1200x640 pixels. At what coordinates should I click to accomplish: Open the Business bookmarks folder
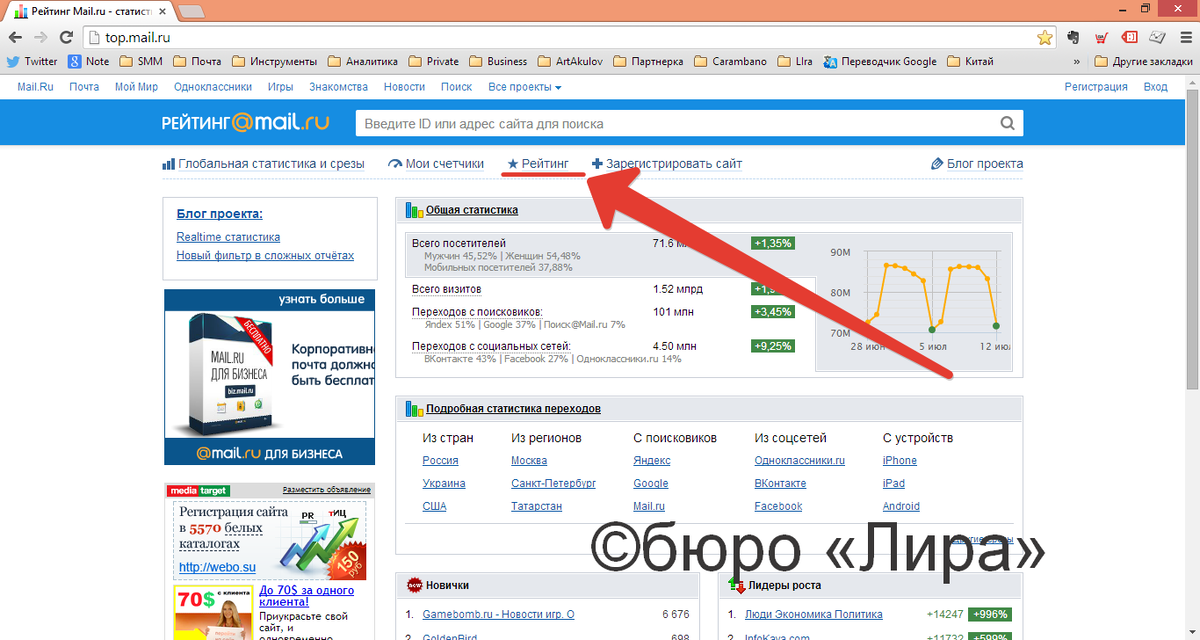tap(498, 61)
